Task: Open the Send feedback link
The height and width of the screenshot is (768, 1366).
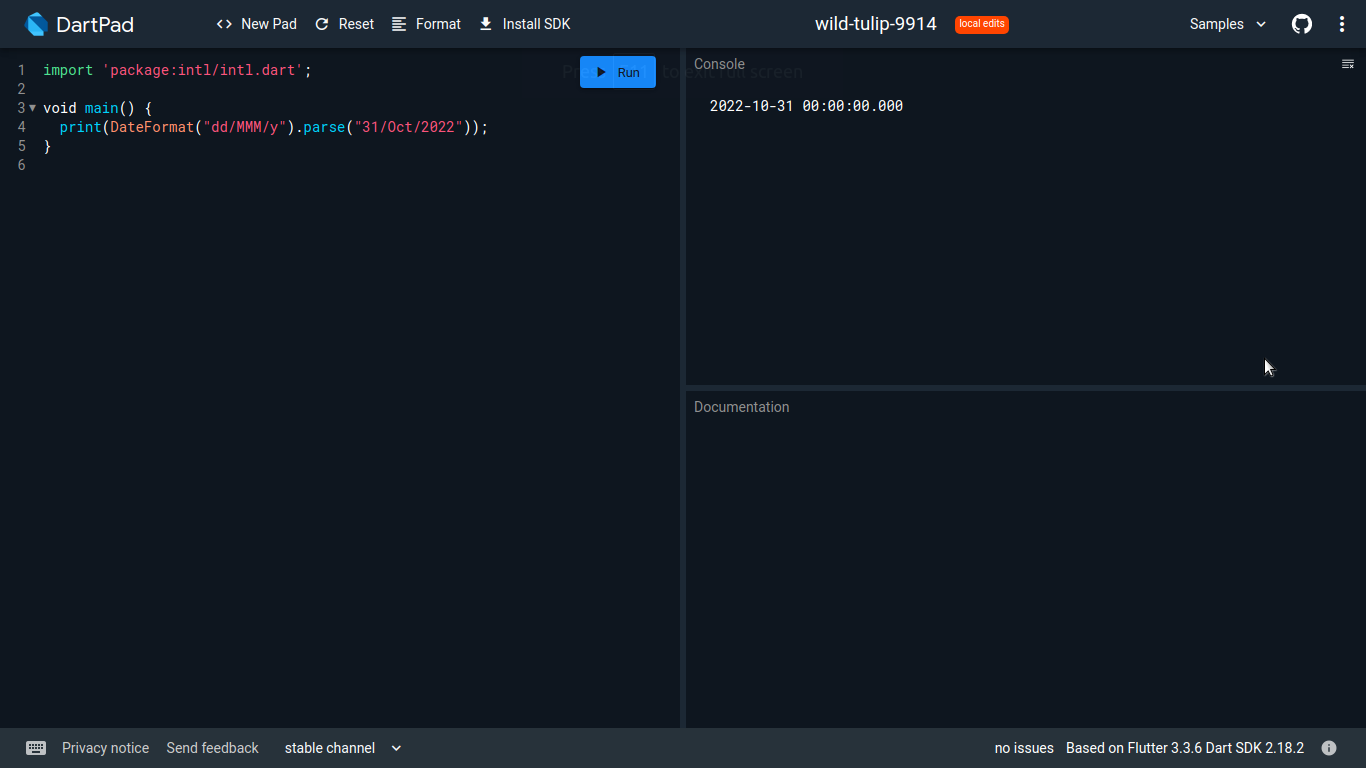Action: click(212, 748)
